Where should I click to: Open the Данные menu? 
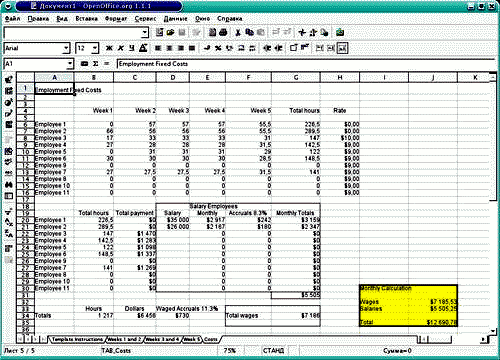point(175,19)
